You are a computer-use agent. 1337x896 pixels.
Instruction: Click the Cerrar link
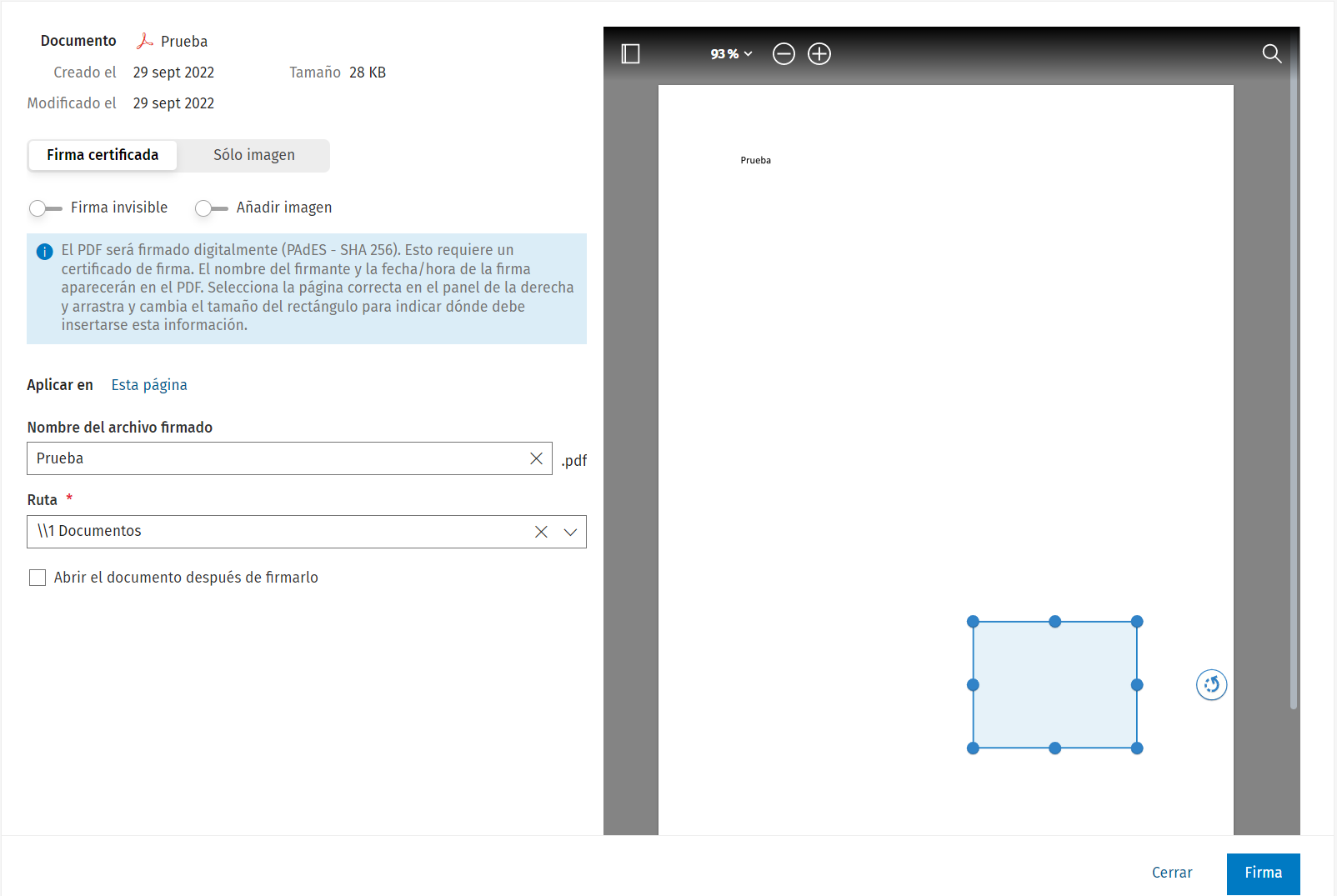click(x=1171, y=873)
